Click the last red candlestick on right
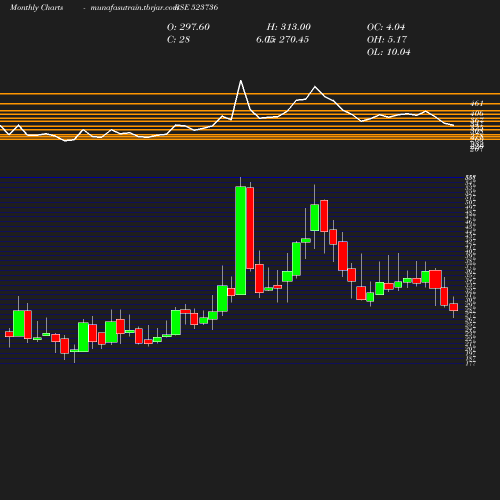500x500 pixels. (453, 307)
